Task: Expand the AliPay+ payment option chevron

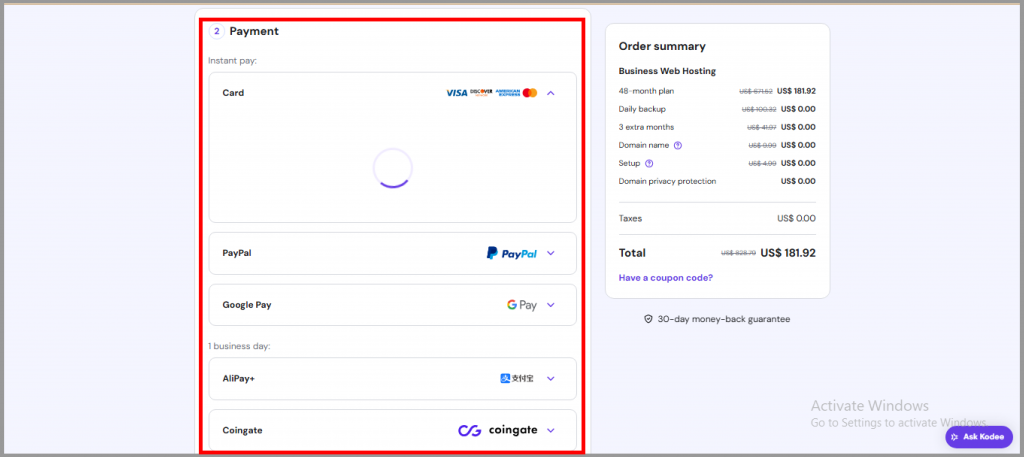Action: (x=551, y=379)
